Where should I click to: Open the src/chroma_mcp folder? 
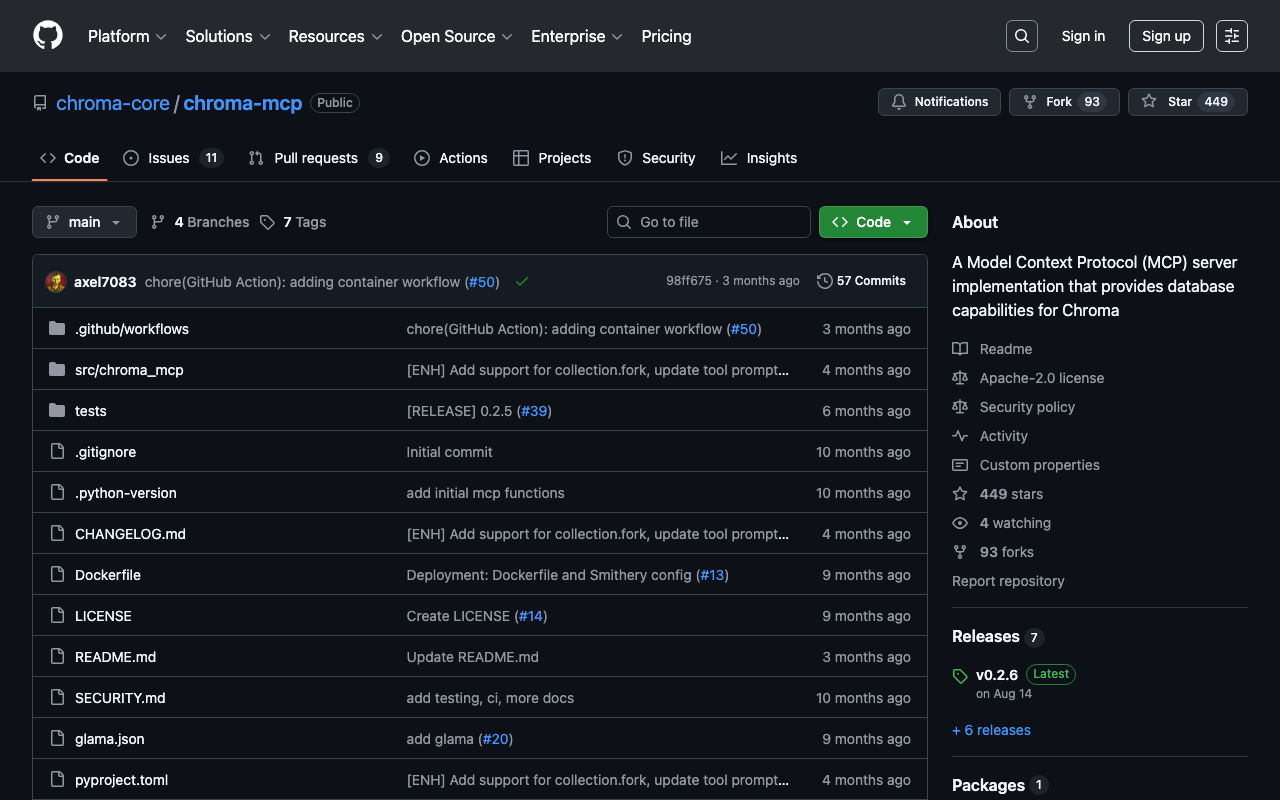tap(129, 370)
